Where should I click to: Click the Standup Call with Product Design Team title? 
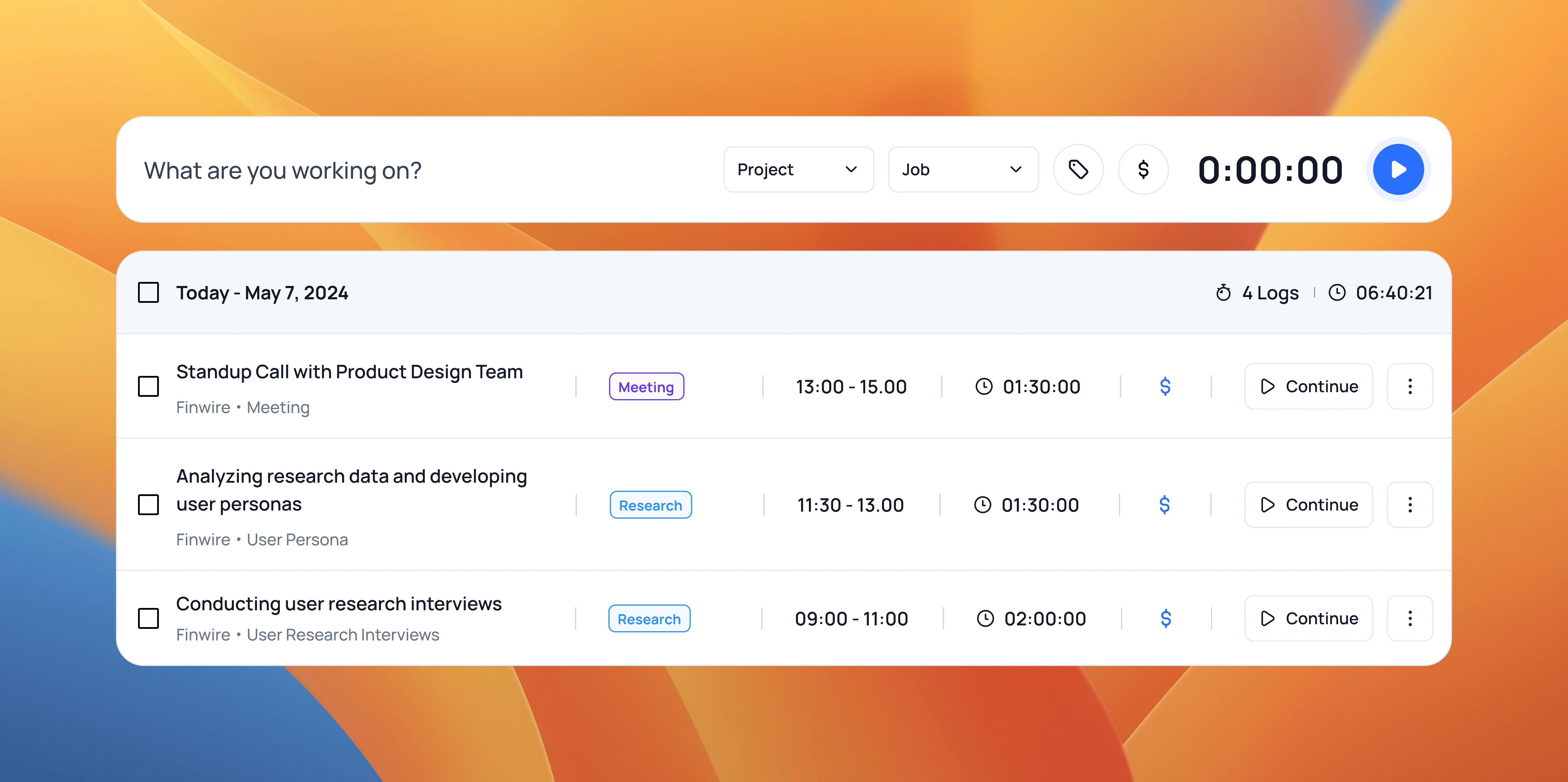click(x=349, y=372)
